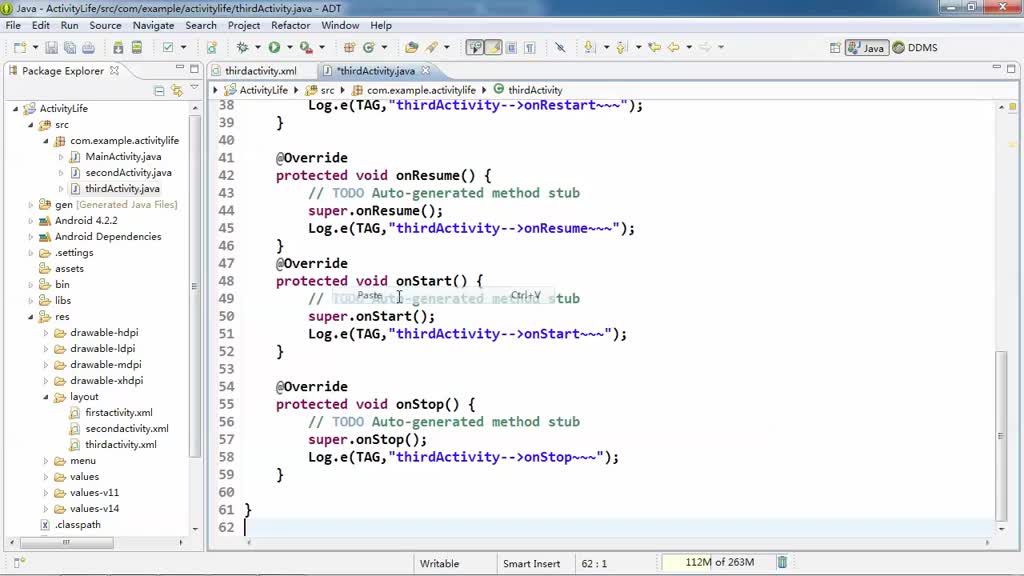Click the Debug bug icon
The image size is (1024, 576).
point(242,48)
